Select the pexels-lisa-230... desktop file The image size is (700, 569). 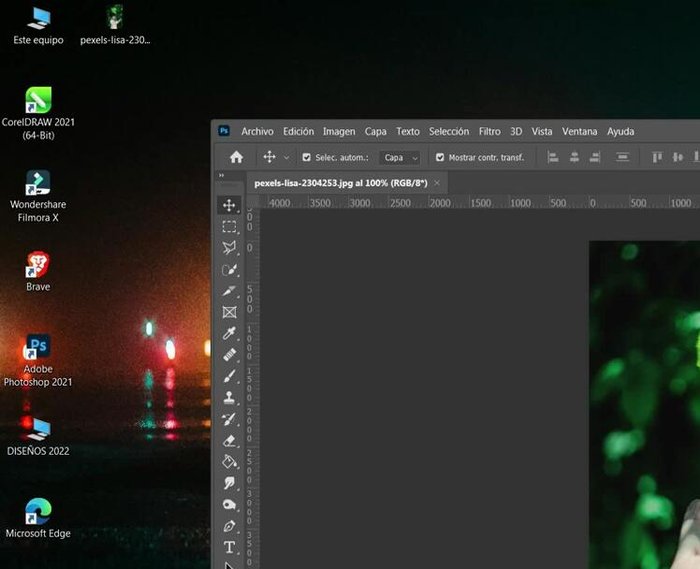(115, 26)
